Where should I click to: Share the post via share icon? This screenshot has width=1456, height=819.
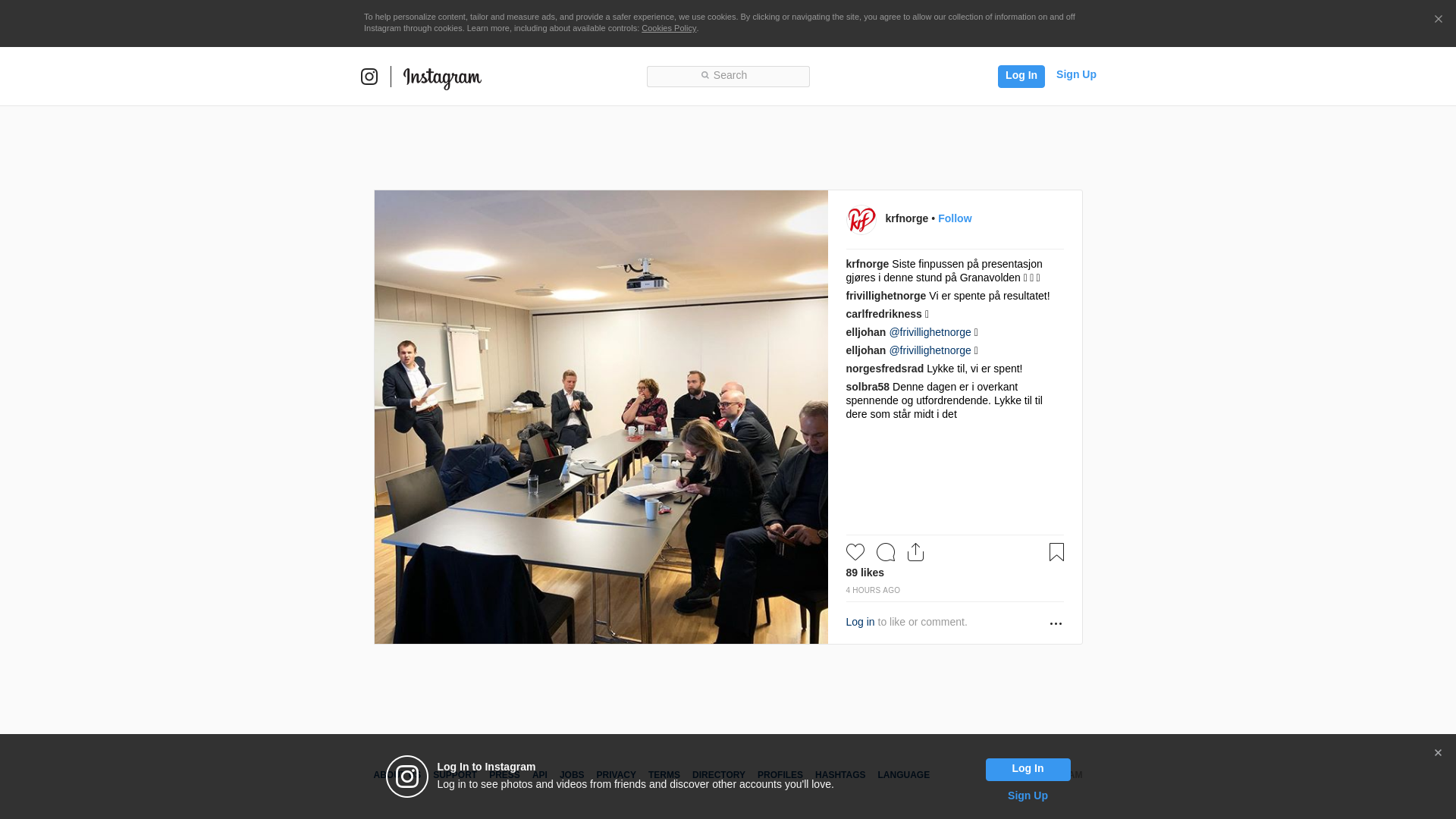[915, 552]
